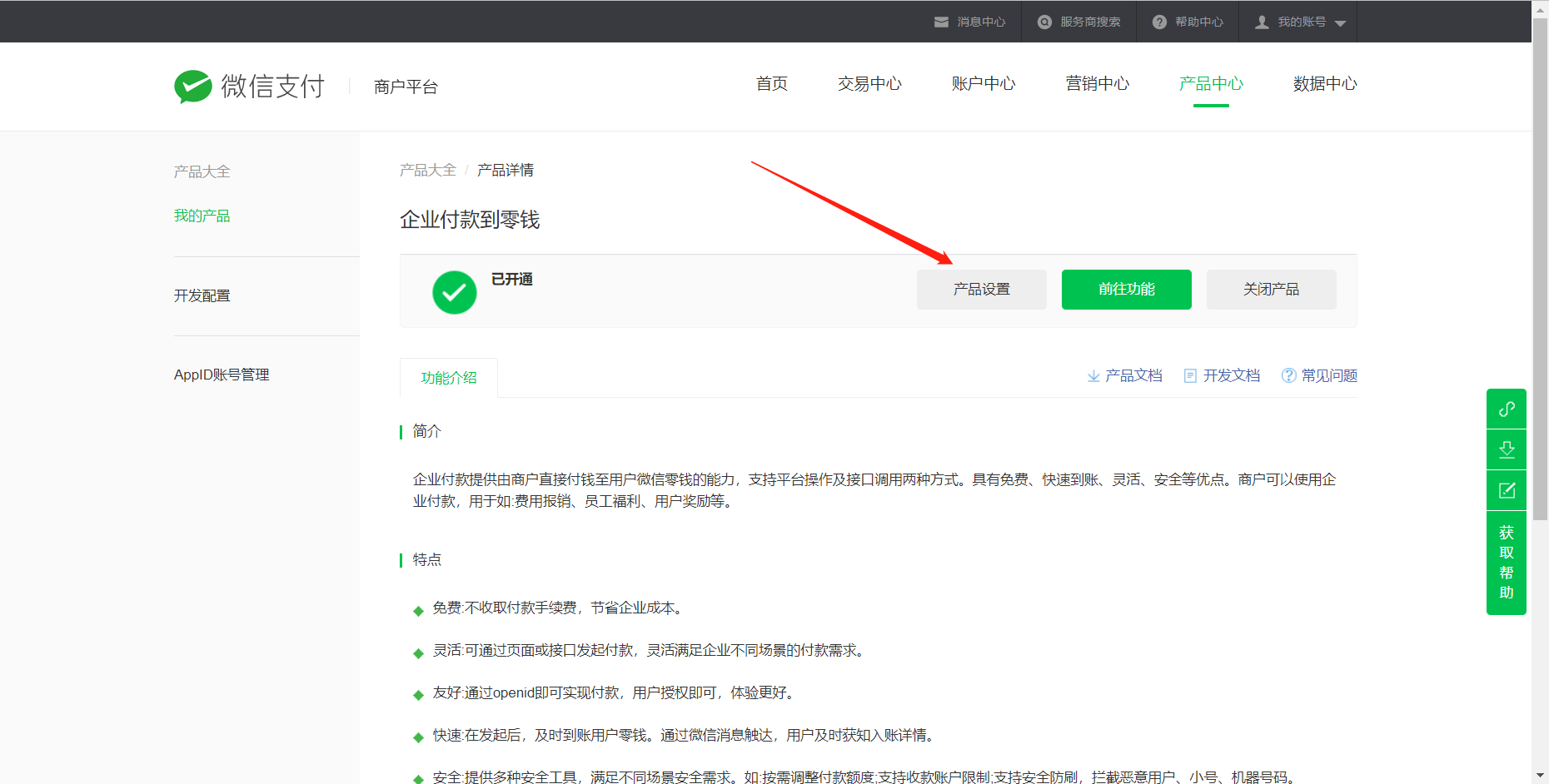Open the 开发文档 link

click(x=1232, y=376)
